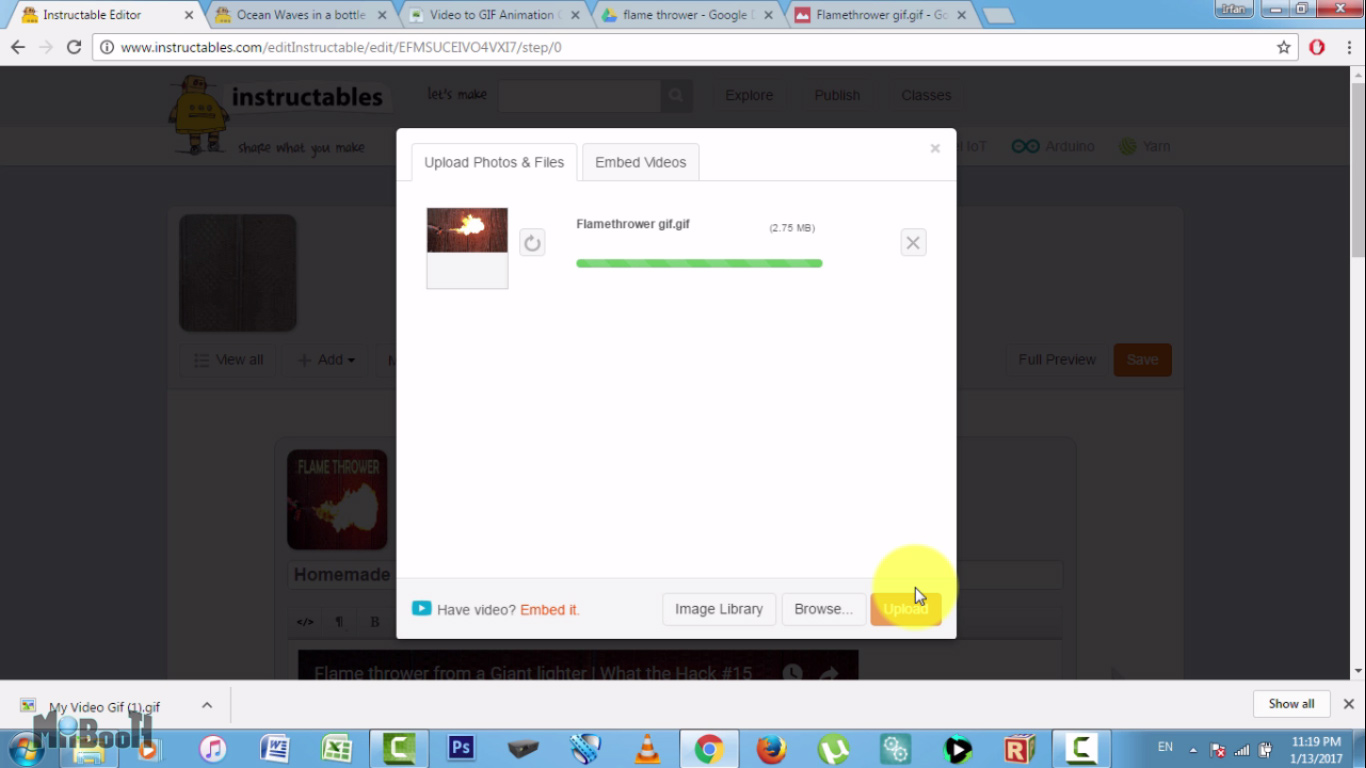Click the View all button
This screenshot has width=1366, height=768.
[x=229, y=360]
